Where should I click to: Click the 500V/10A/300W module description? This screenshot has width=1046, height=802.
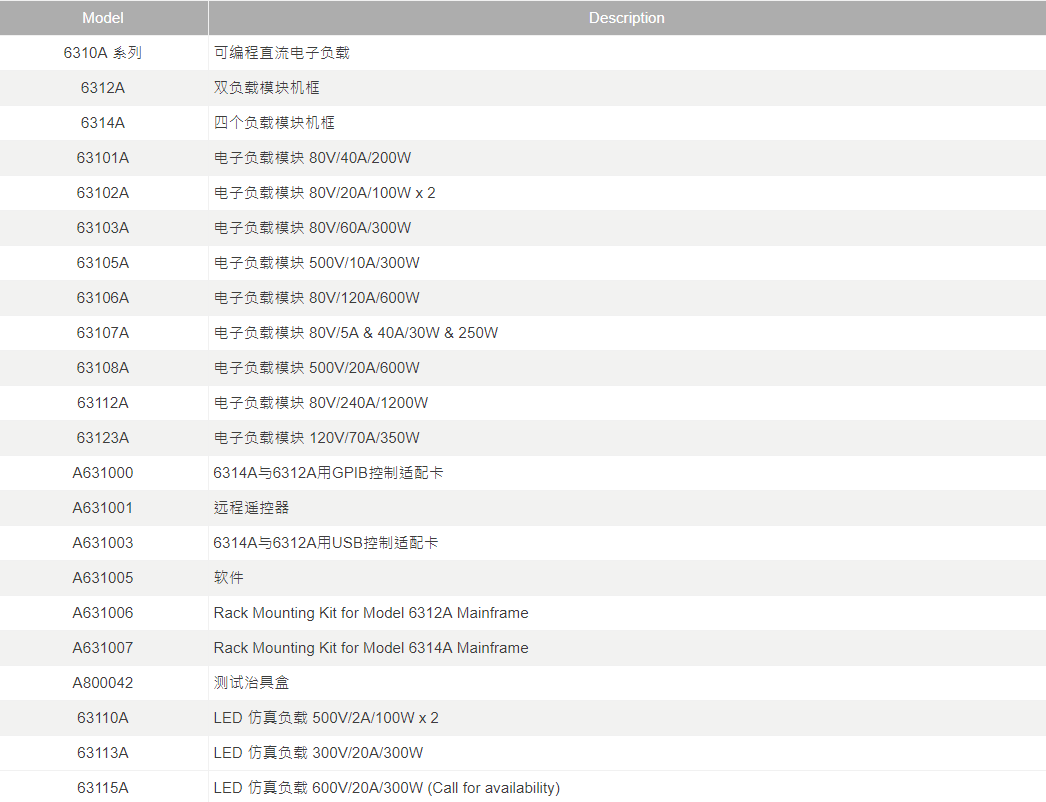click(x=316, y=263)
